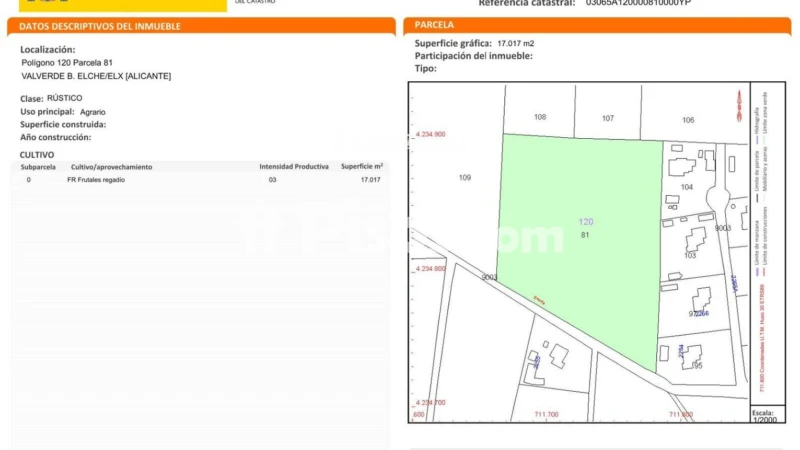Click parcel number 95 on the map
Viewport: 800px width, 450px height.
697,365
